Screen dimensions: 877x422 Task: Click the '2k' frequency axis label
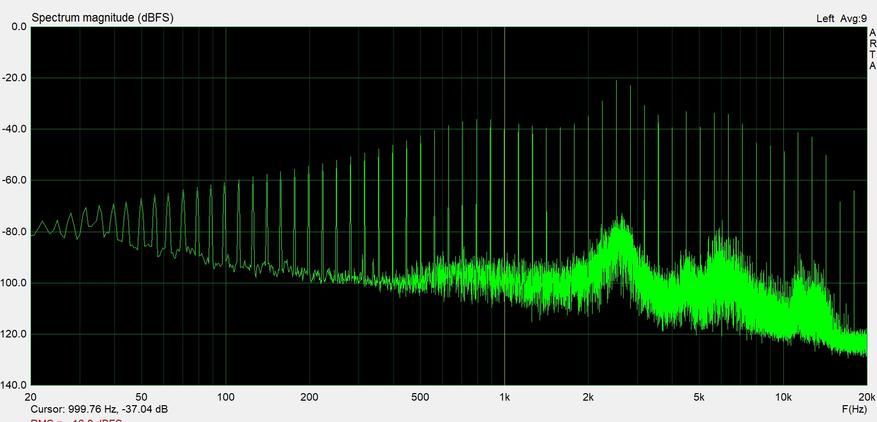pyautogui.click(x=588, y=397)
